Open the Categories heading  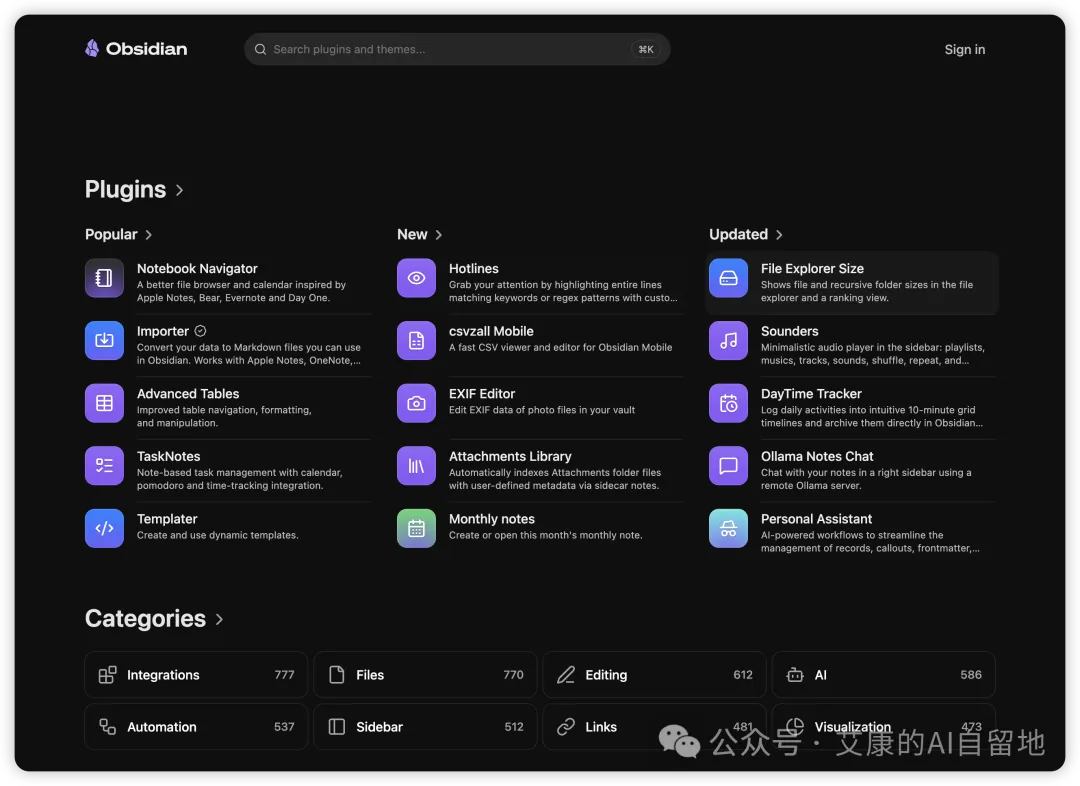tap(145, 619)
